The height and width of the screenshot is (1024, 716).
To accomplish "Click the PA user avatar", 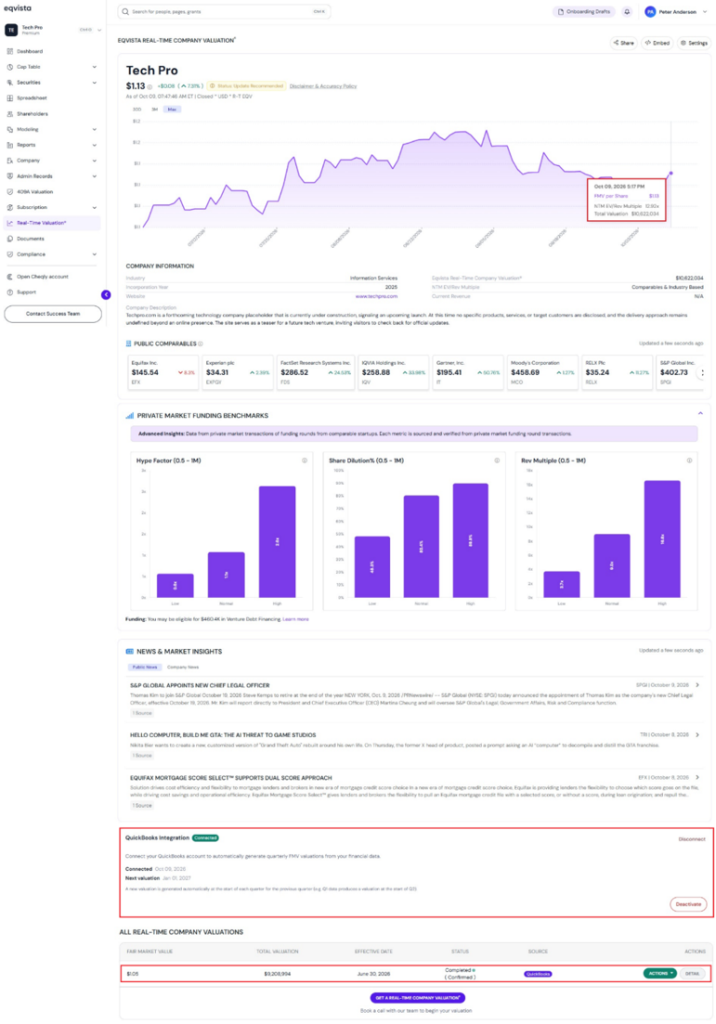I will pyautogui.click(x=650, y=12).
